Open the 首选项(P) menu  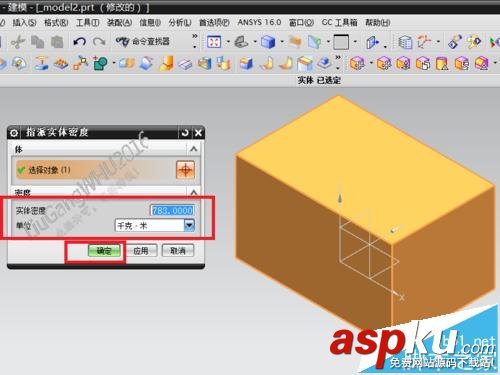point(214,23)
